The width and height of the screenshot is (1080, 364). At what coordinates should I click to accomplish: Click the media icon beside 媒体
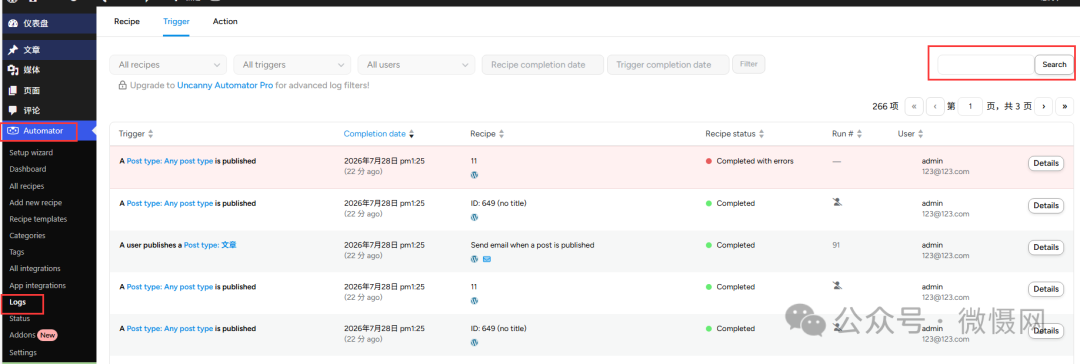click(12, 70)
